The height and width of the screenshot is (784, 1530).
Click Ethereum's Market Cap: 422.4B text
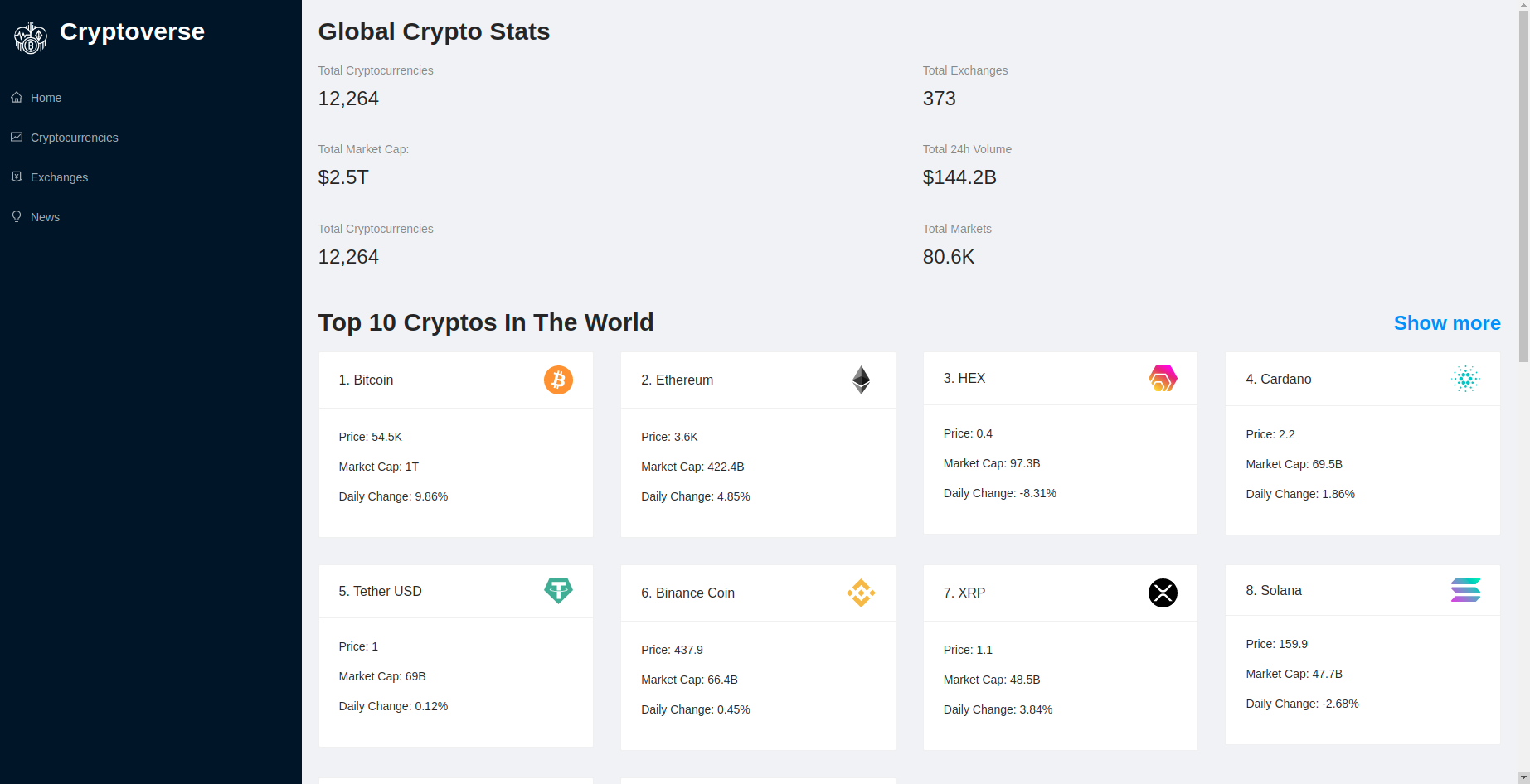[692, 467]
